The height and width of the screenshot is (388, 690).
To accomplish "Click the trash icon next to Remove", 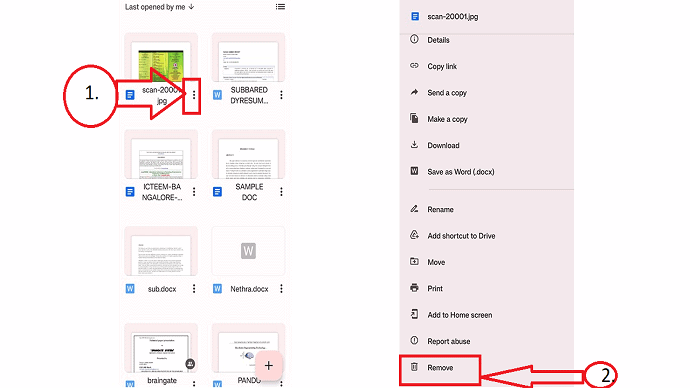I will click(x=414, y=367).
